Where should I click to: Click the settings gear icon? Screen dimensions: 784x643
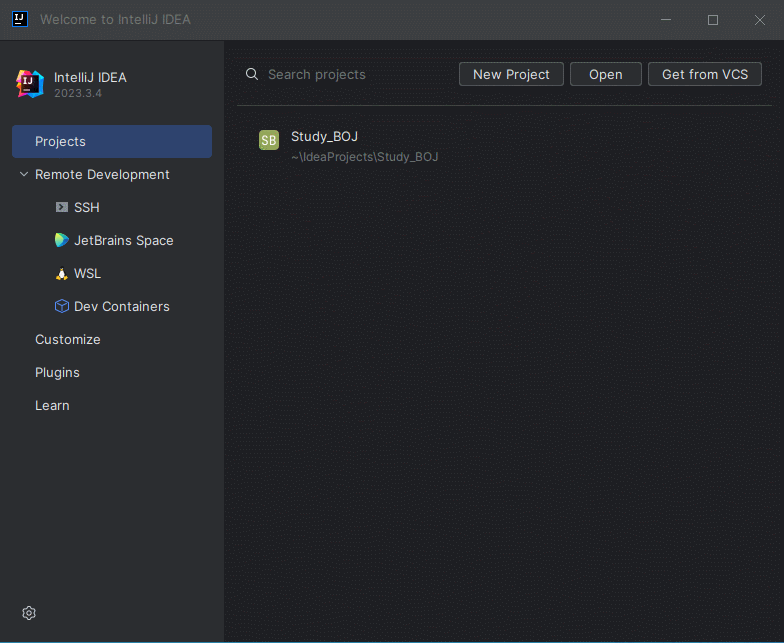pyautogui.click(x=29, y=613)
